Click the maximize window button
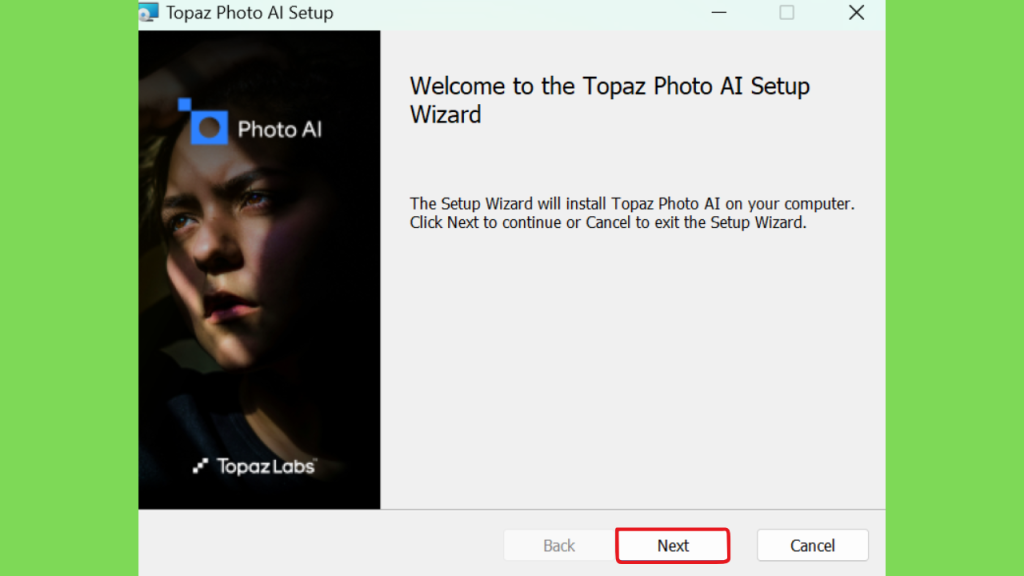 pyautogui.click(x=787, y=12)
